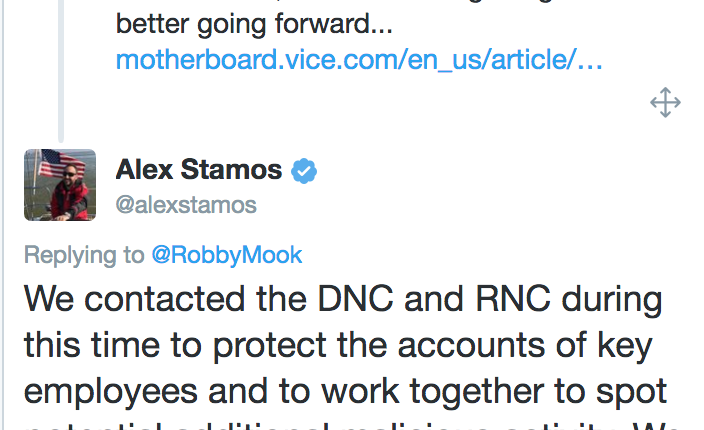Open the motherboard.vice.com article link
704x430 pixels.
pyautogui.click(x=359, y=59)
